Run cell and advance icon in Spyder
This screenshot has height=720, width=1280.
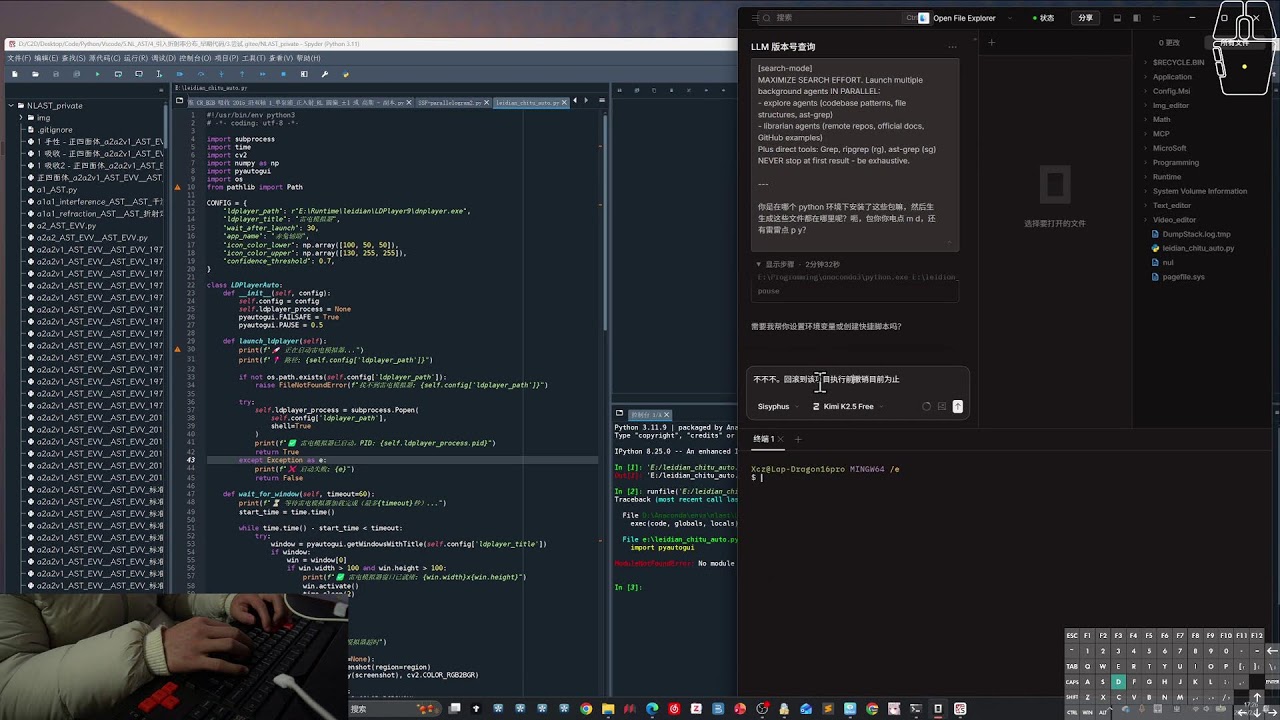coord(139,74)
